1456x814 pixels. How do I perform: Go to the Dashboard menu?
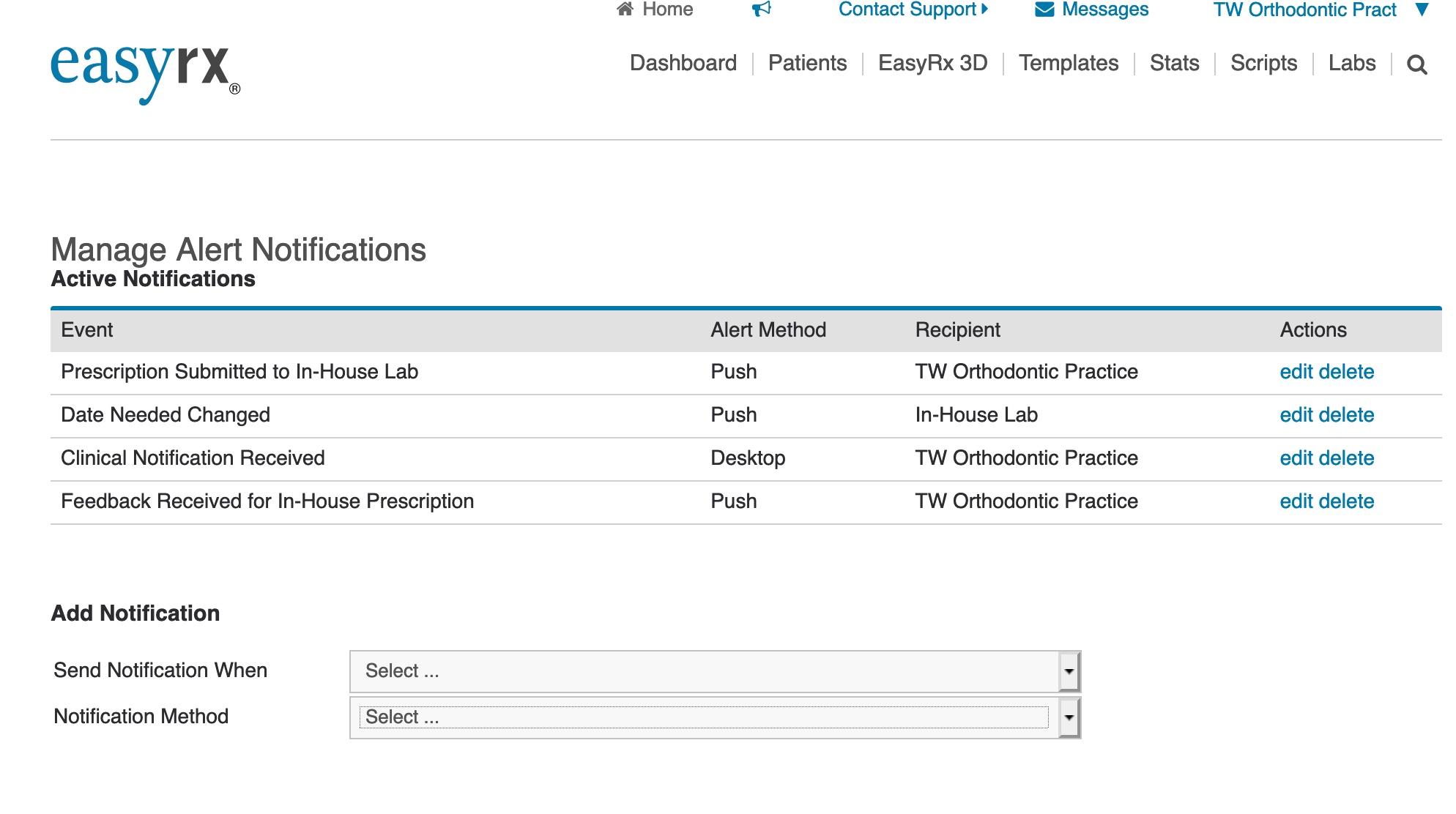[683, 63]
